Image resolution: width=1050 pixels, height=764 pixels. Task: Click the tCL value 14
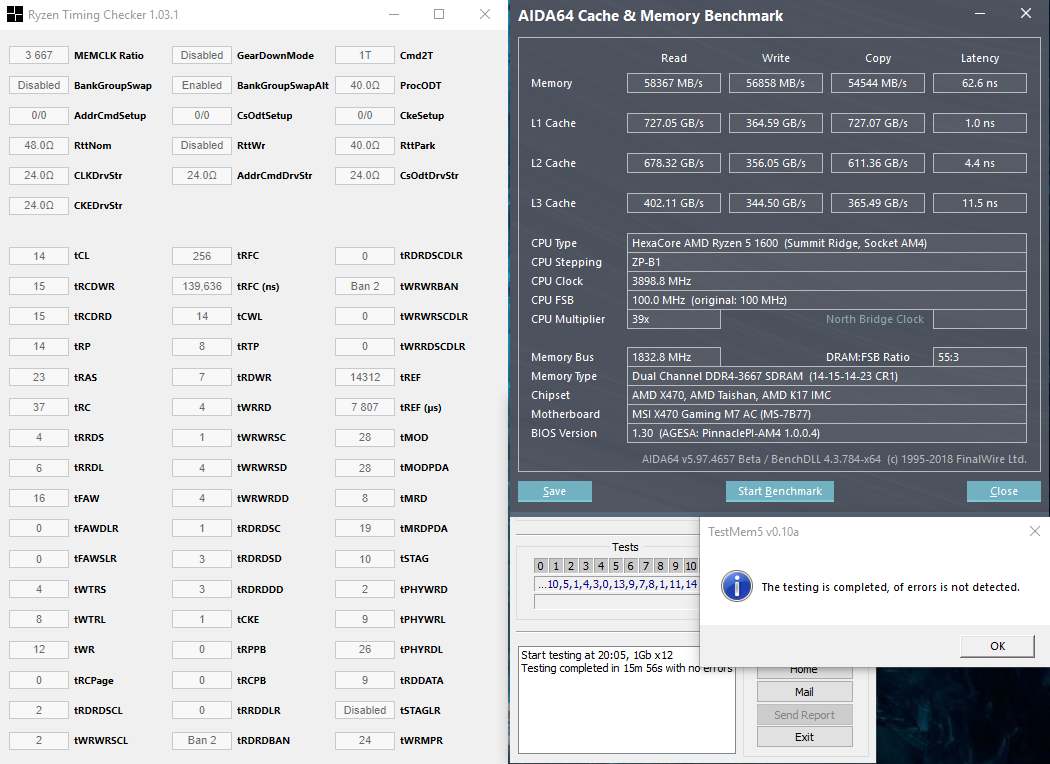point(39,256)
